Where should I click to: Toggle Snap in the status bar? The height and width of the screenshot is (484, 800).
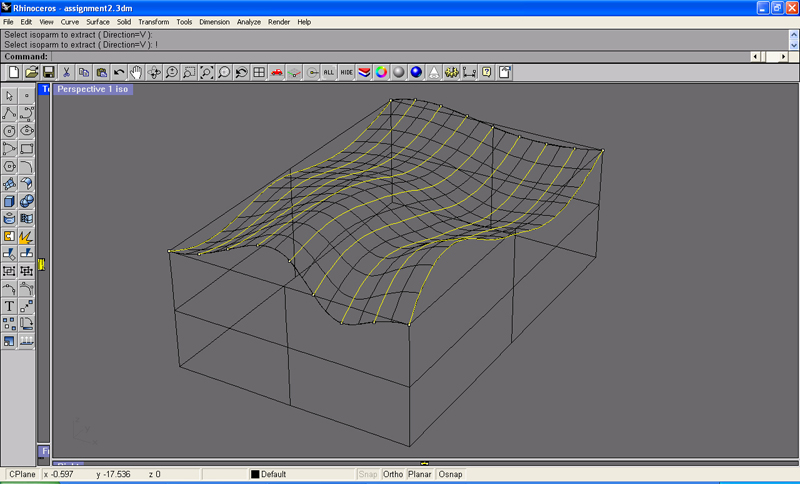367,474
